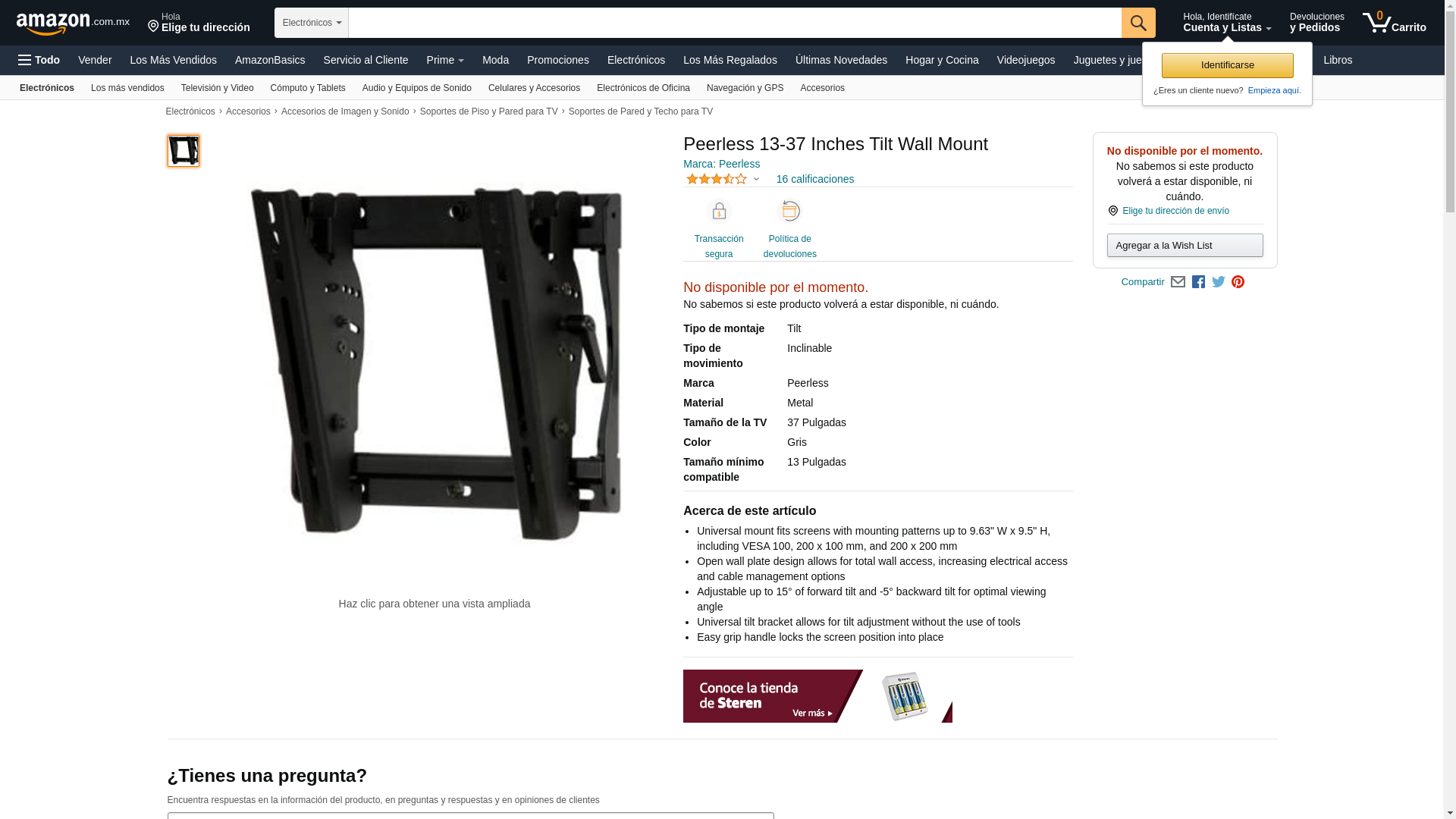Share product on Facebook icon
The width and height of the screenshot is (1456, 819).
[x=1198, y=282]
